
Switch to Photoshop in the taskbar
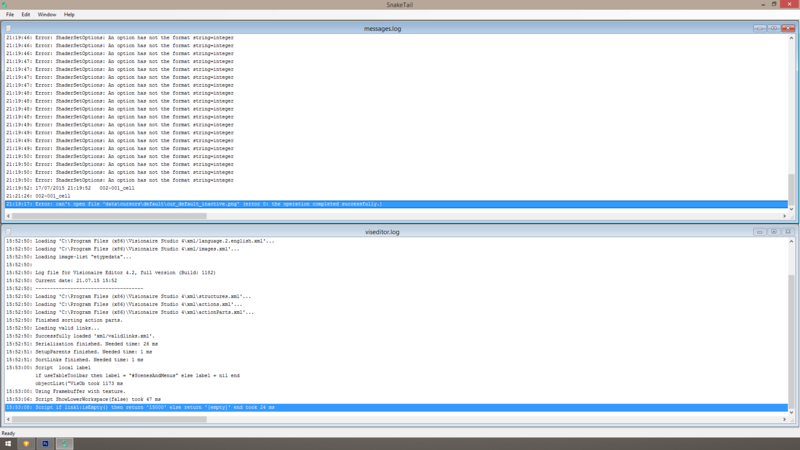[x=46, y=442]
